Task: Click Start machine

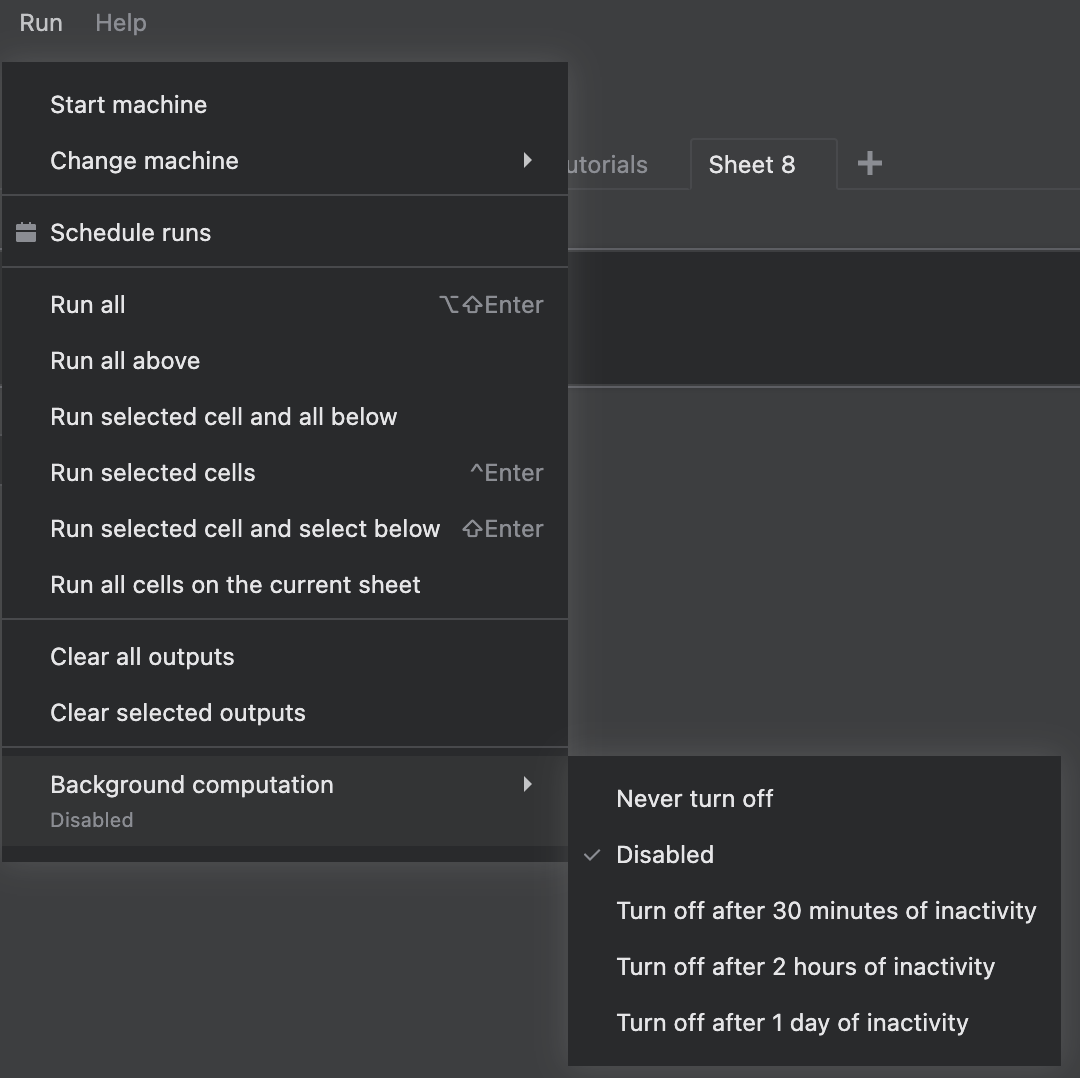Action: click(128, 104)
